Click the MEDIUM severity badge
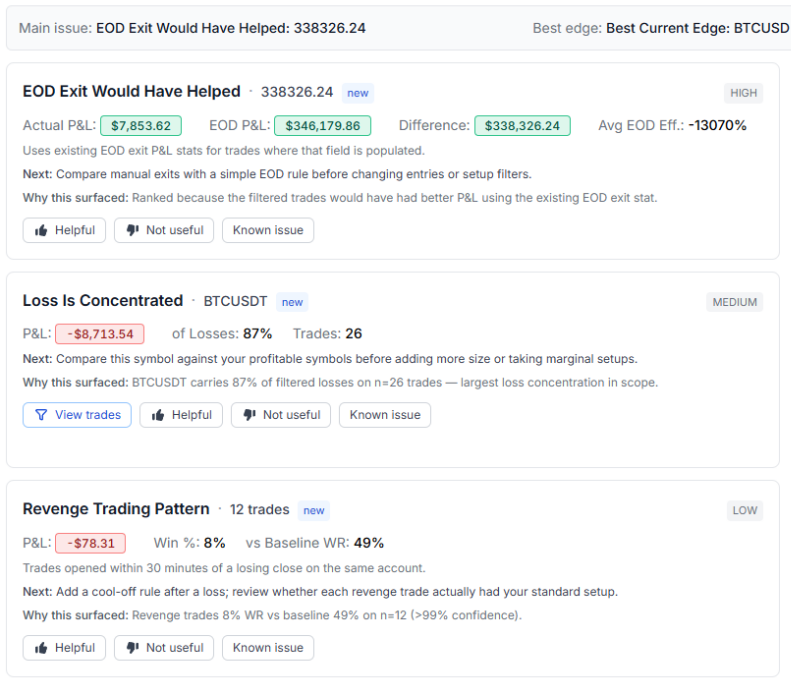Screen dimensions: 791x683 734,302
